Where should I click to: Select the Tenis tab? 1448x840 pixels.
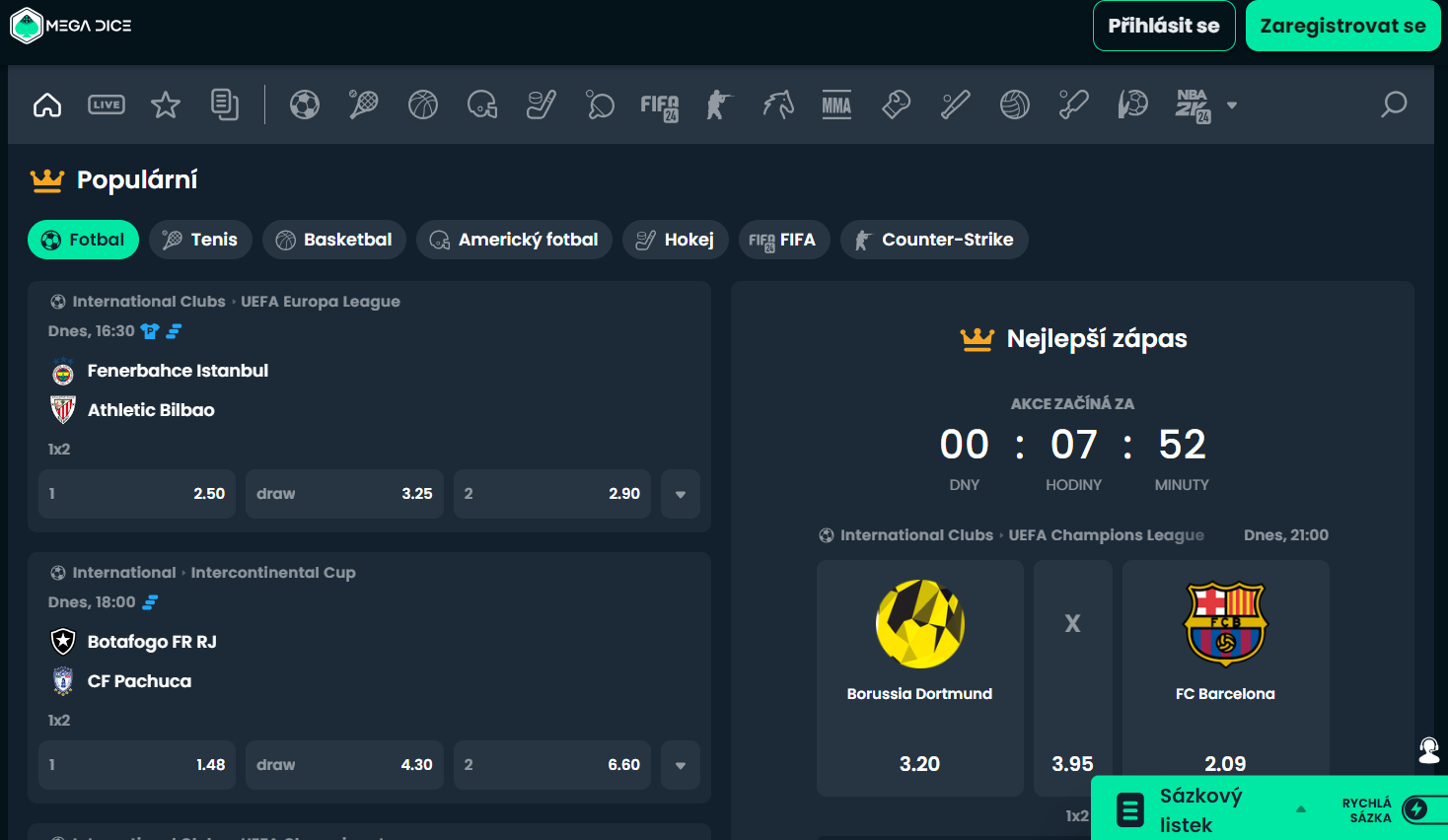pos(200,240)
